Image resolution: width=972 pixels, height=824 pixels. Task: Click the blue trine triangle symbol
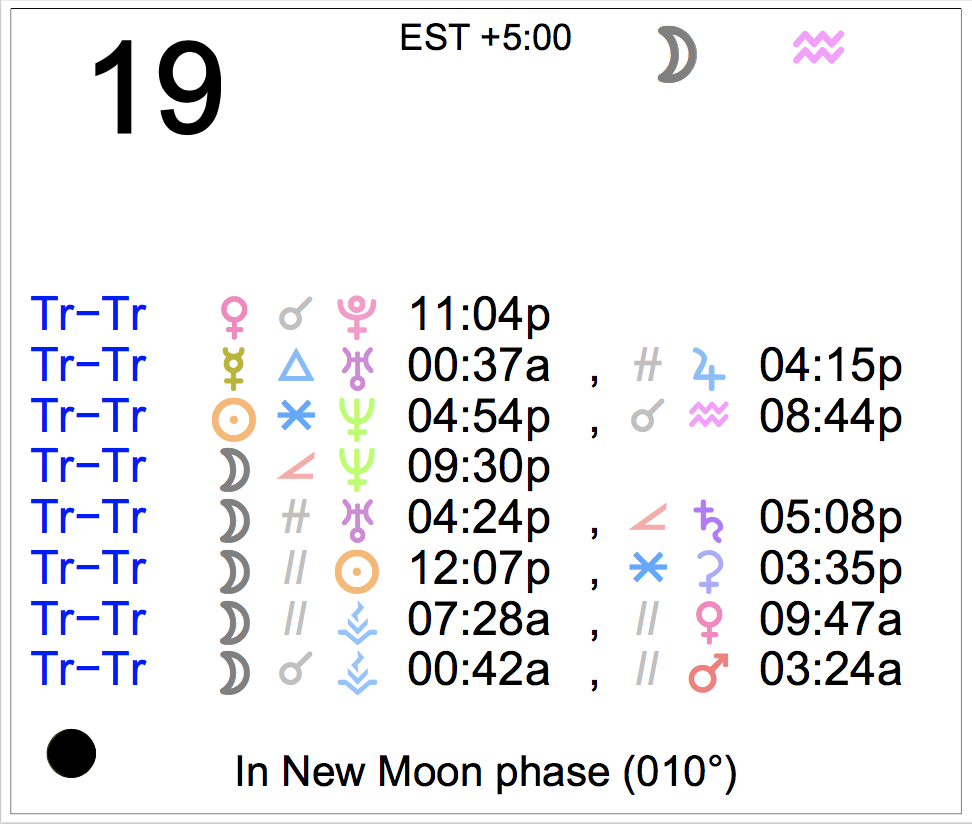click(x=295, y=367)
